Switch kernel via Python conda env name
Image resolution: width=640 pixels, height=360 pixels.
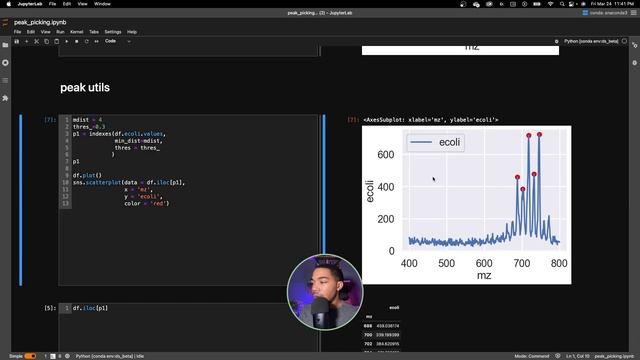pos(591,41)
